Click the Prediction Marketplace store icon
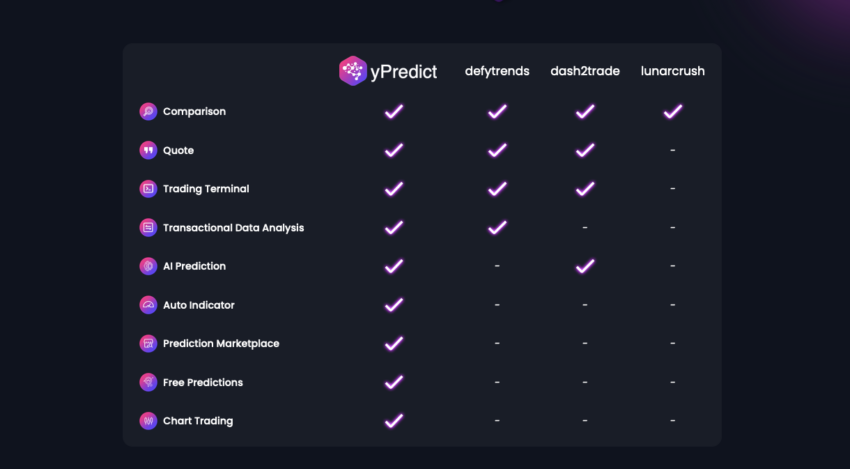 [x=148, y=344]
